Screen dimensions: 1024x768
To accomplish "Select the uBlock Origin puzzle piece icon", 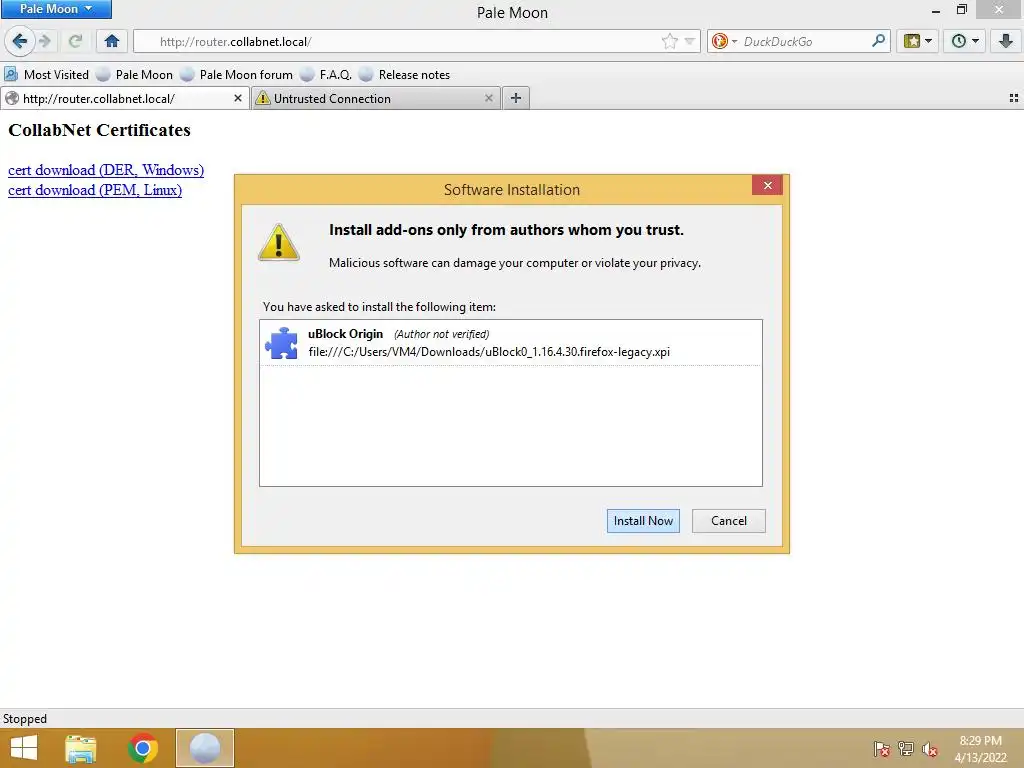I will [281, 343].
